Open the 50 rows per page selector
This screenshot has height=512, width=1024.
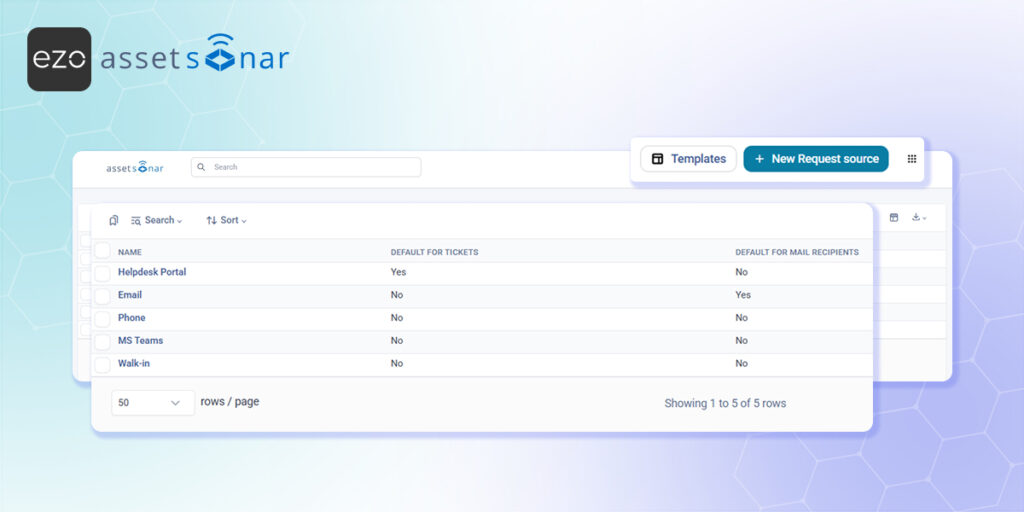153,403
